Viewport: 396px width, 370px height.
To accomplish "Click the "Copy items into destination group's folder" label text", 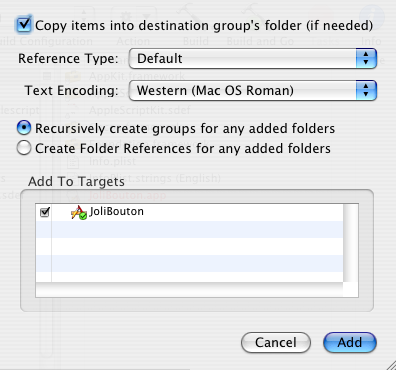I will pyautogui.click(x=204, y=26).
